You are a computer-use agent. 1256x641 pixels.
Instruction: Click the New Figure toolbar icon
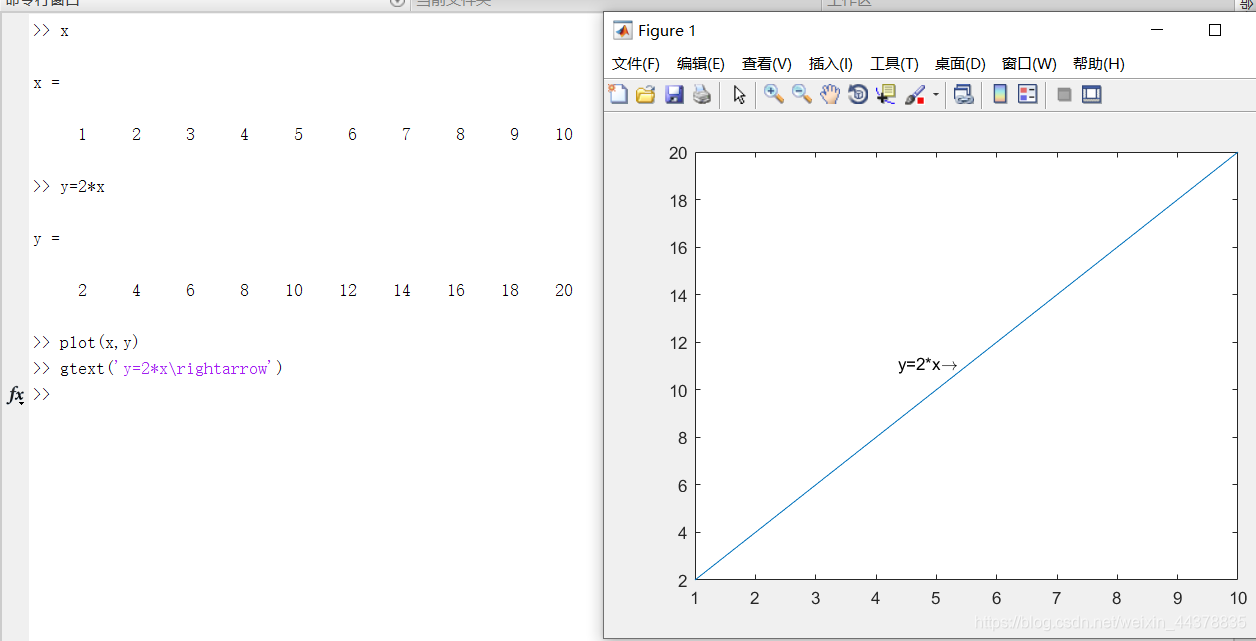(619, 94)
